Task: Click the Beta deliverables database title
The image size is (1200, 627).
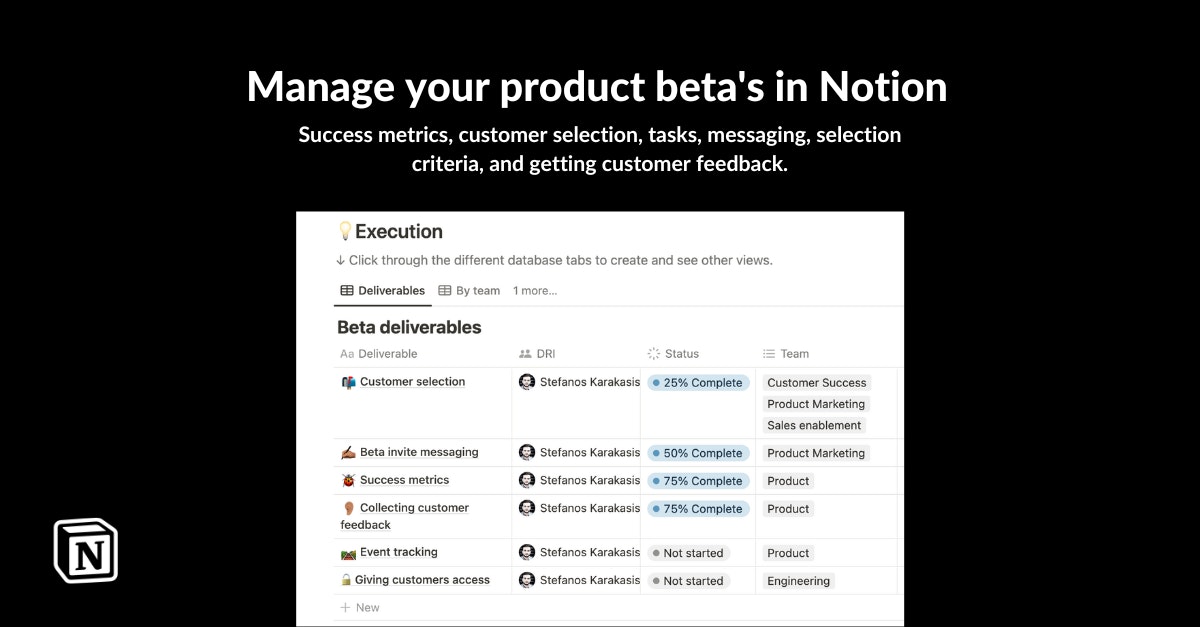Action: click(x=409, y=327)
